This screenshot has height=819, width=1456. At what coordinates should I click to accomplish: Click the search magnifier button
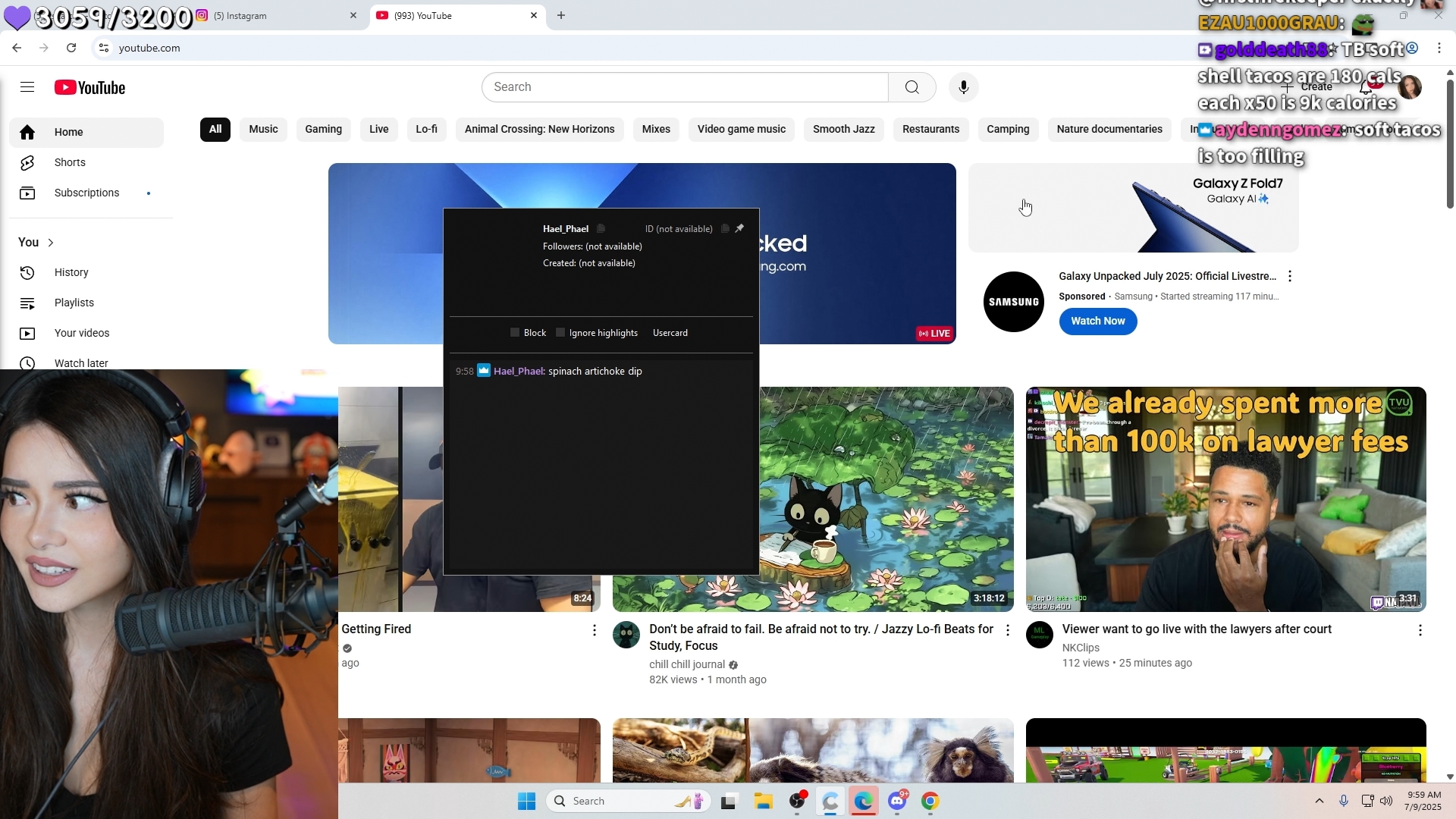tap(912, 87)
